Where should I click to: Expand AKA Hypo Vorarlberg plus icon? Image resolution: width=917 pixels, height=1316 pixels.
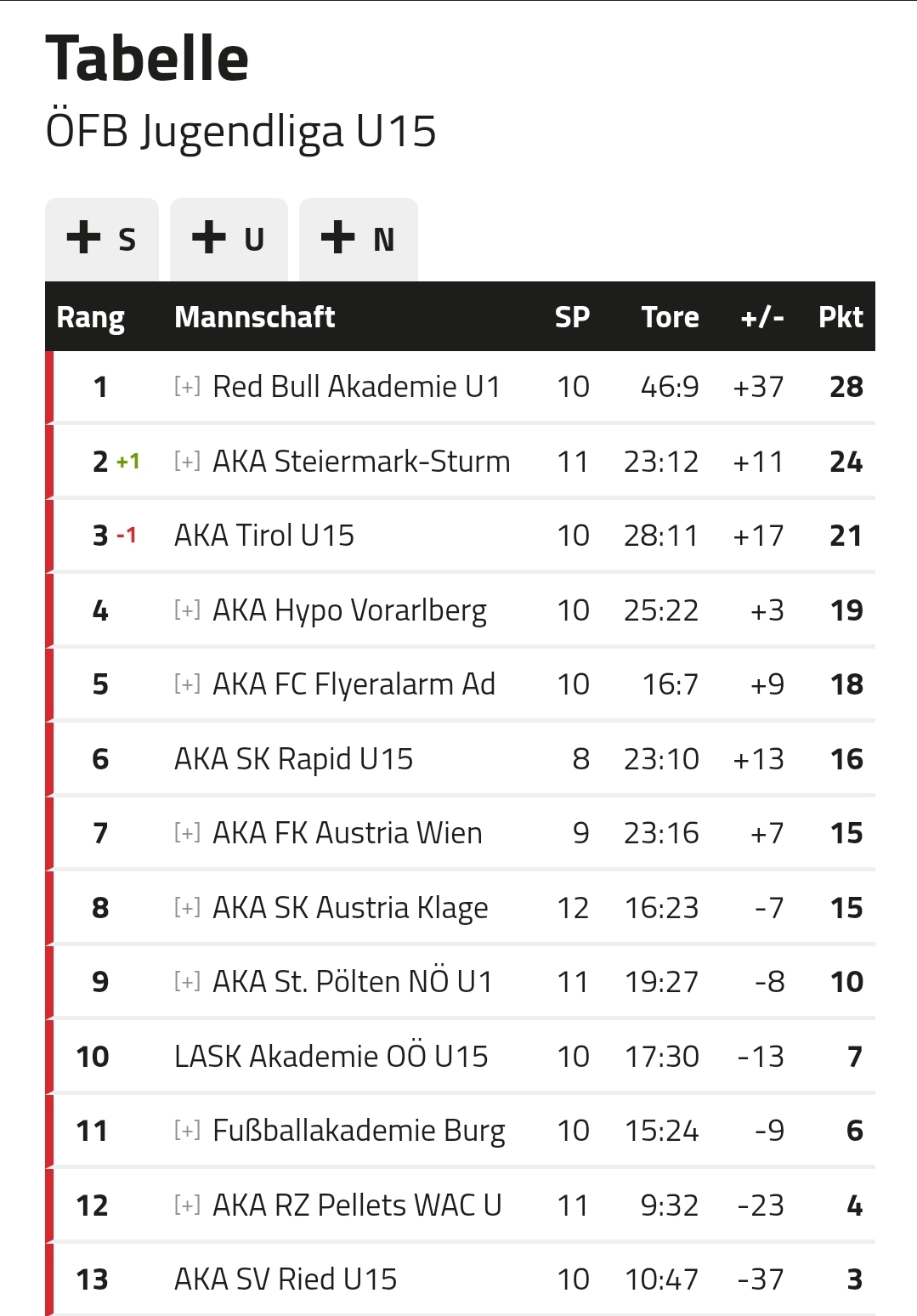coord(187,610)
